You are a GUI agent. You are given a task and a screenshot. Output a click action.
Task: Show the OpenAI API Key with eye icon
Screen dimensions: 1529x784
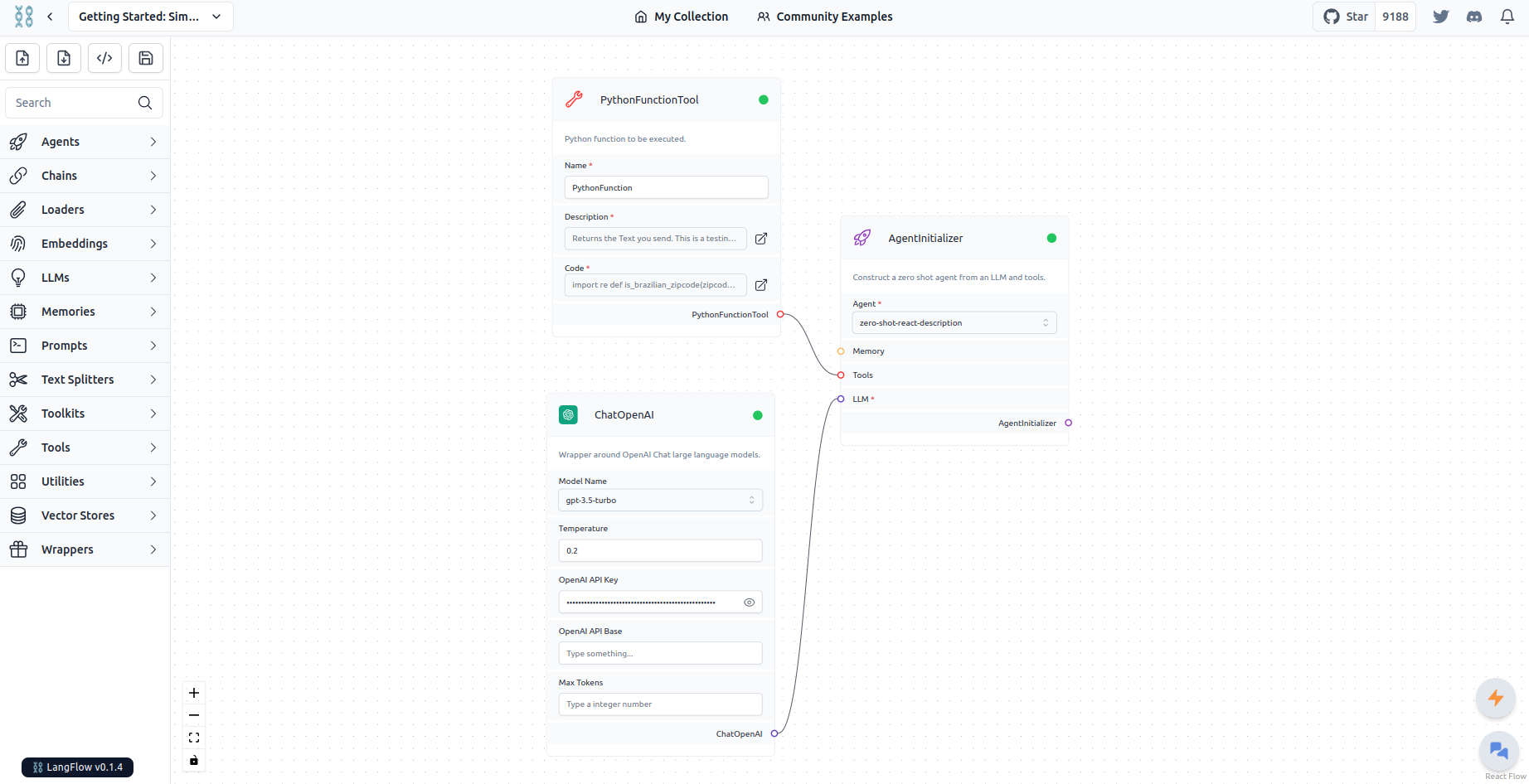click(x=749, y=603)
